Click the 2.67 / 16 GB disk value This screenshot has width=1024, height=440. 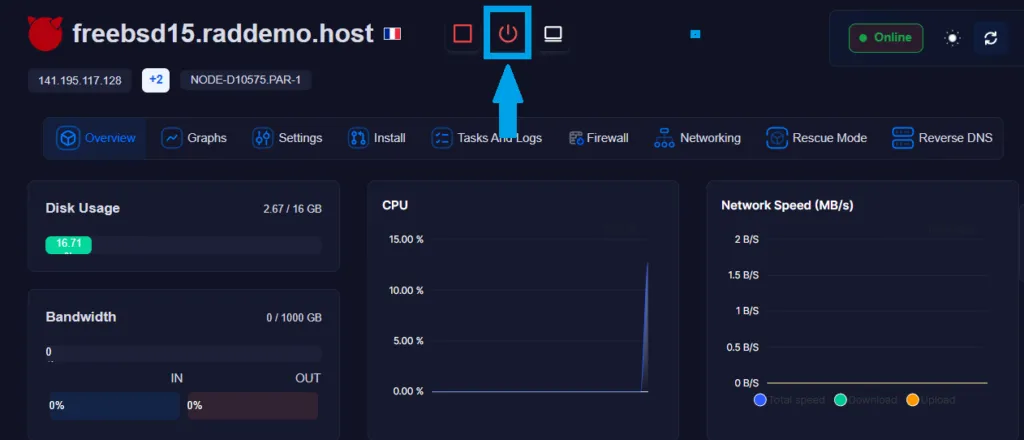tap(293, 210)
